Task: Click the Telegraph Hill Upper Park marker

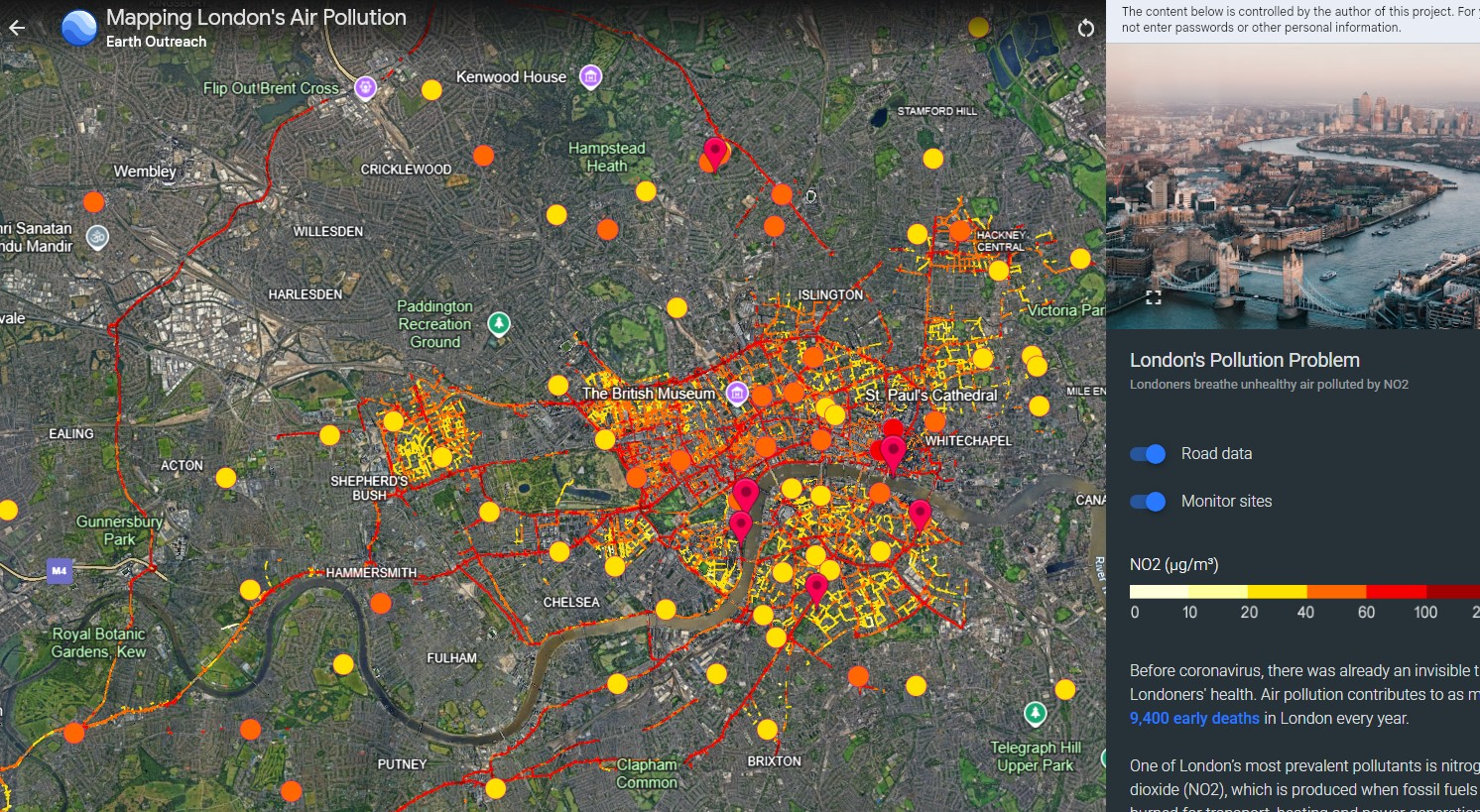Action: 1035,714
